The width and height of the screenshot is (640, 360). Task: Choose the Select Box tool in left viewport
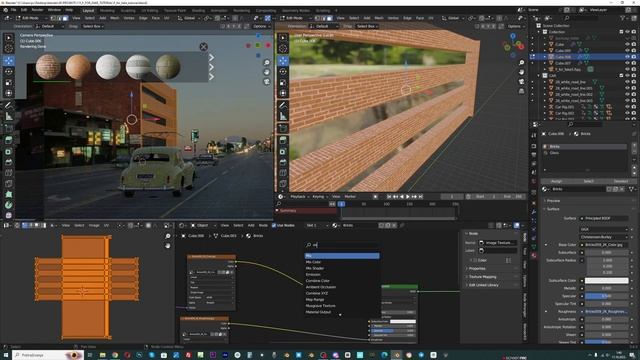tap(9, 38)
